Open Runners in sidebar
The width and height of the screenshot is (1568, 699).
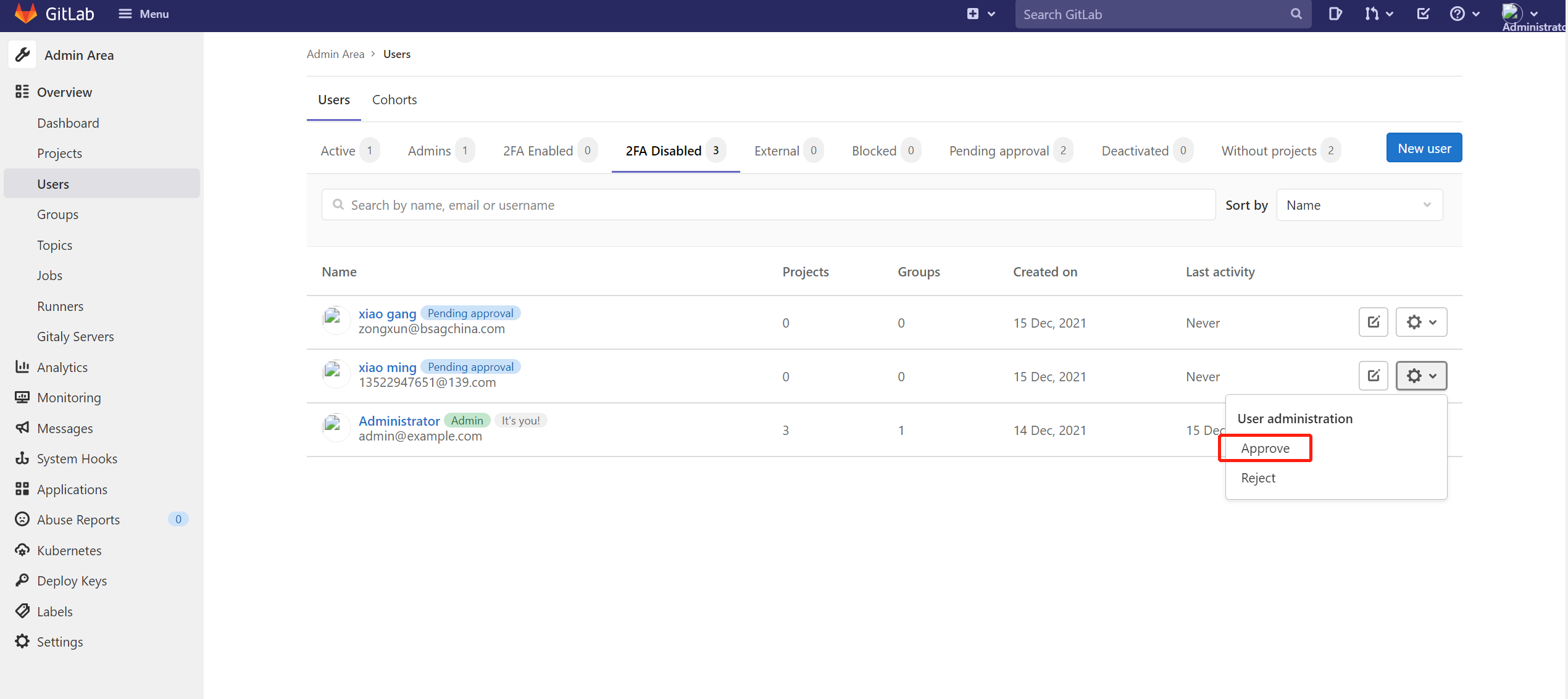pyautogui.click(x=60, y=306)
